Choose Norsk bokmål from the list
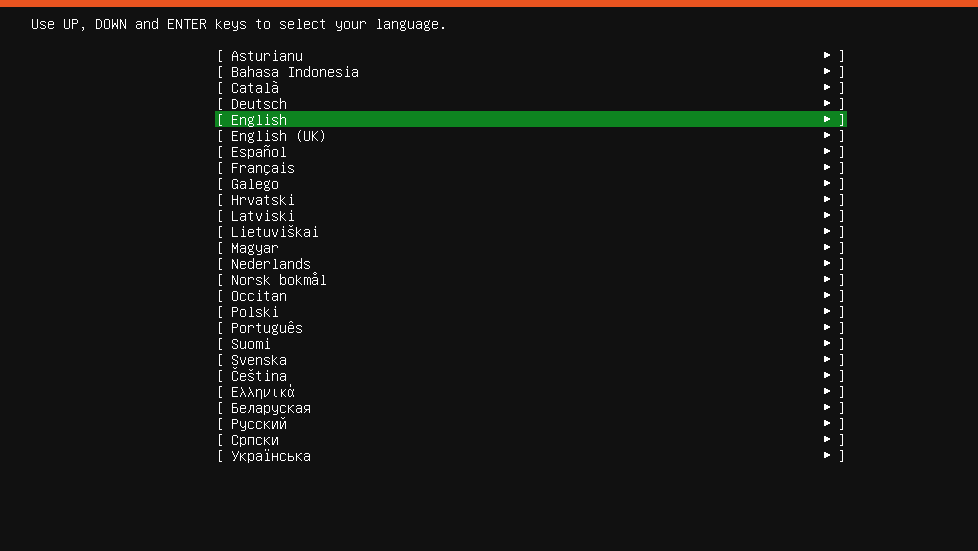 pyautogui.click(x=531, y=280)
